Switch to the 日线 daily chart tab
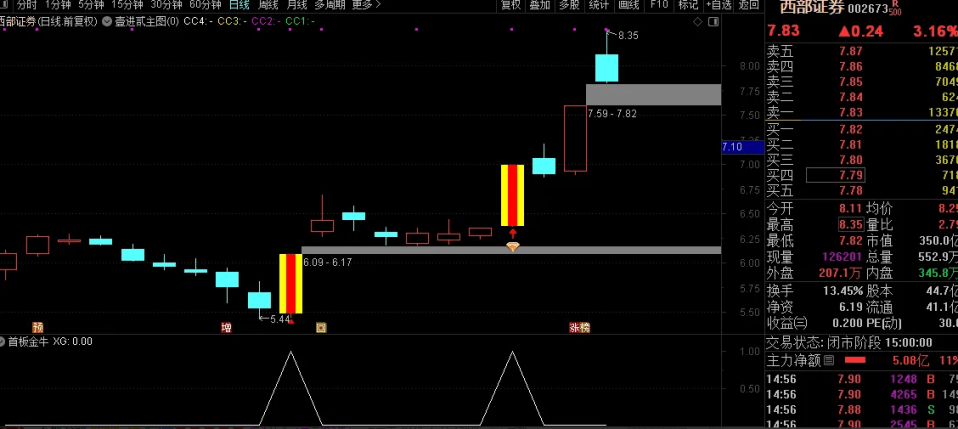The width and height of the screenshot is (958, 429). click(239, 5)
